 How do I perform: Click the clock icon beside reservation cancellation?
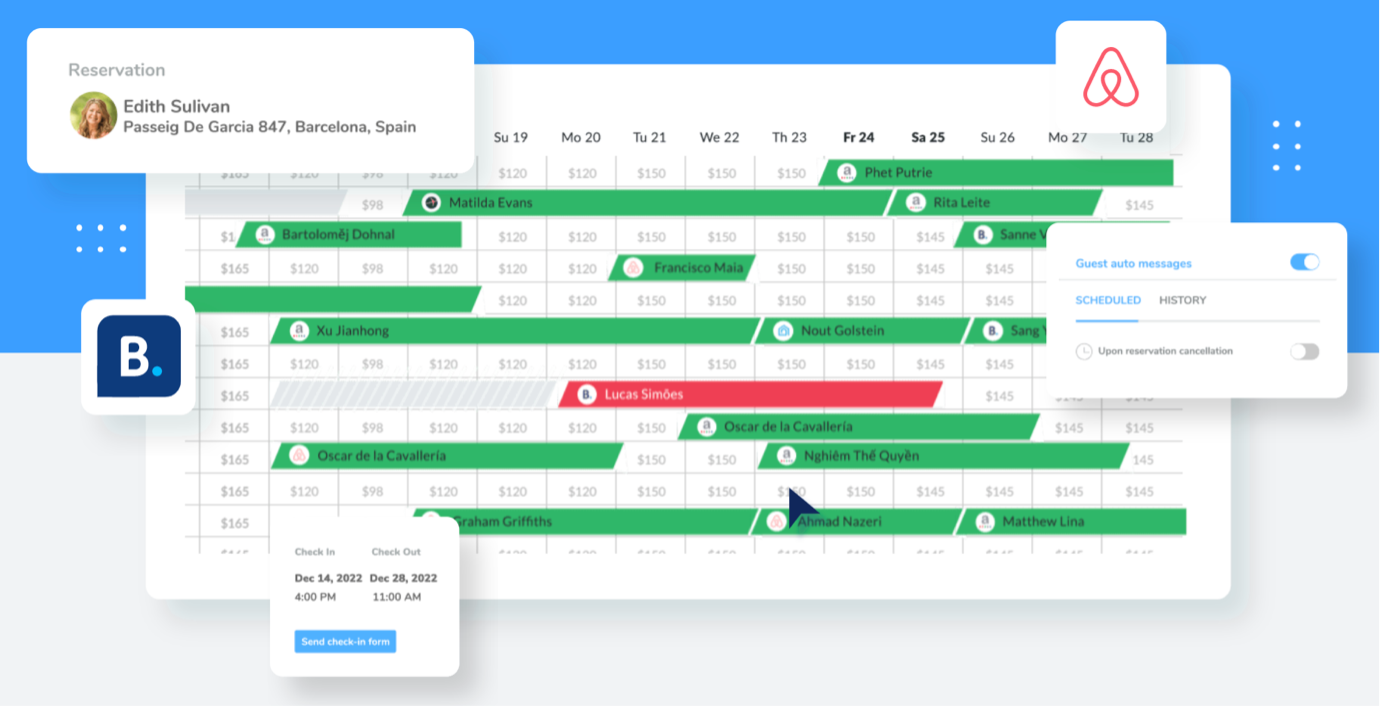point(1084,352)
